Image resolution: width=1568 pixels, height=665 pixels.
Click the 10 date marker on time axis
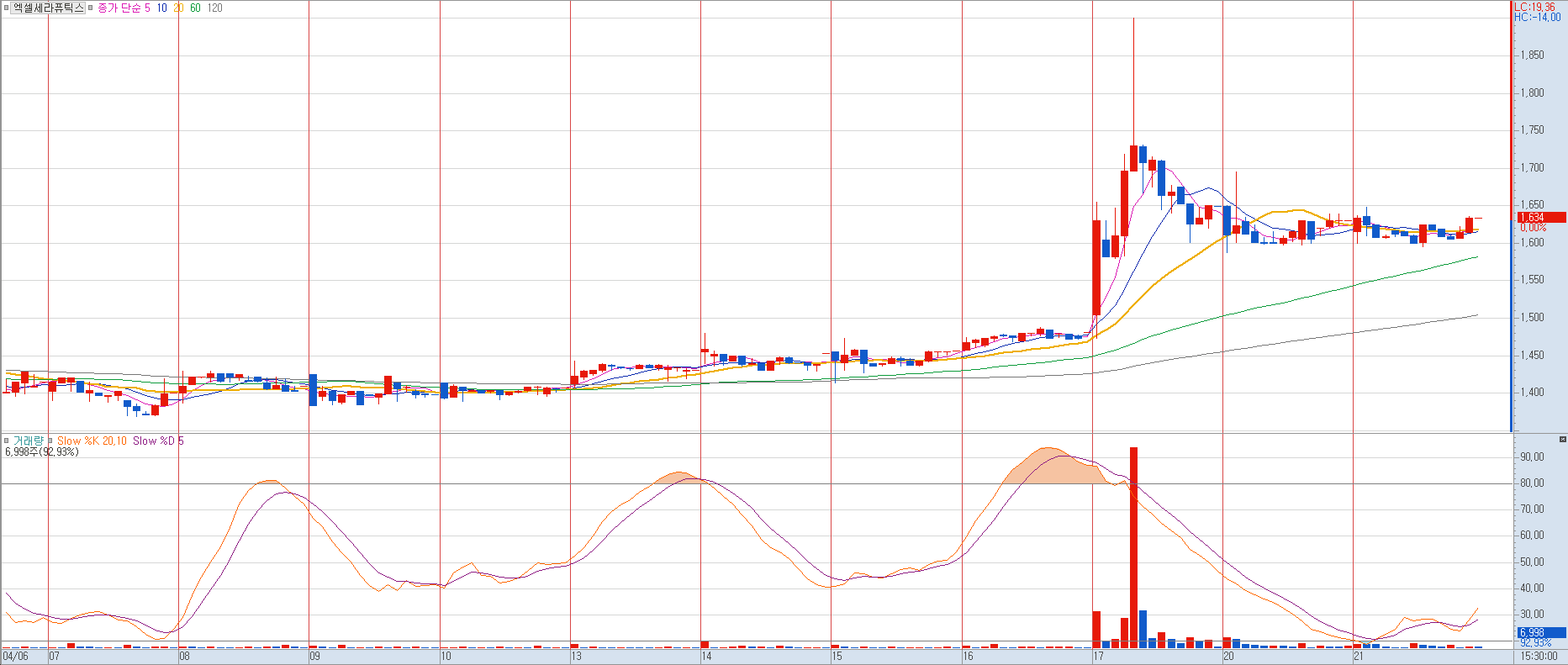[446, 656]
